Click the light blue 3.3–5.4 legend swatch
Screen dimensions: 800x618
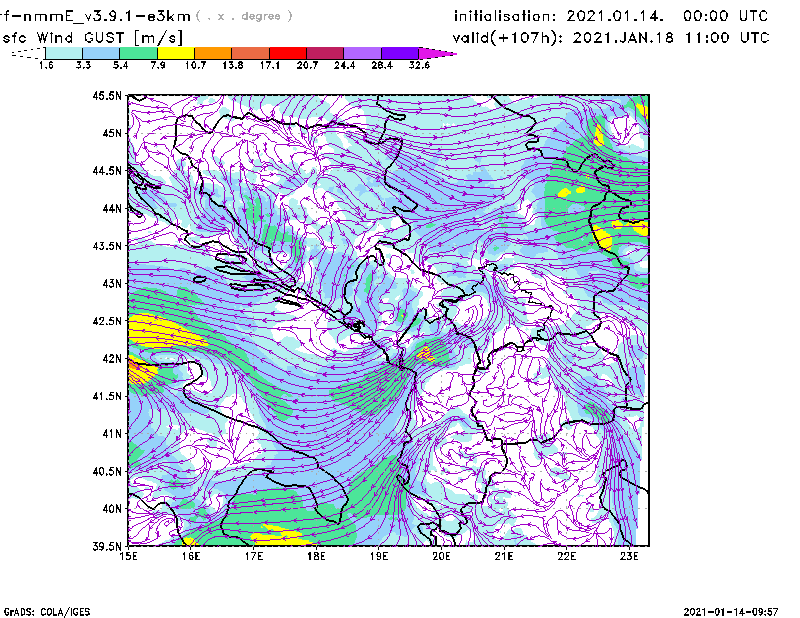pyautogui.click(x=101, y=53)
